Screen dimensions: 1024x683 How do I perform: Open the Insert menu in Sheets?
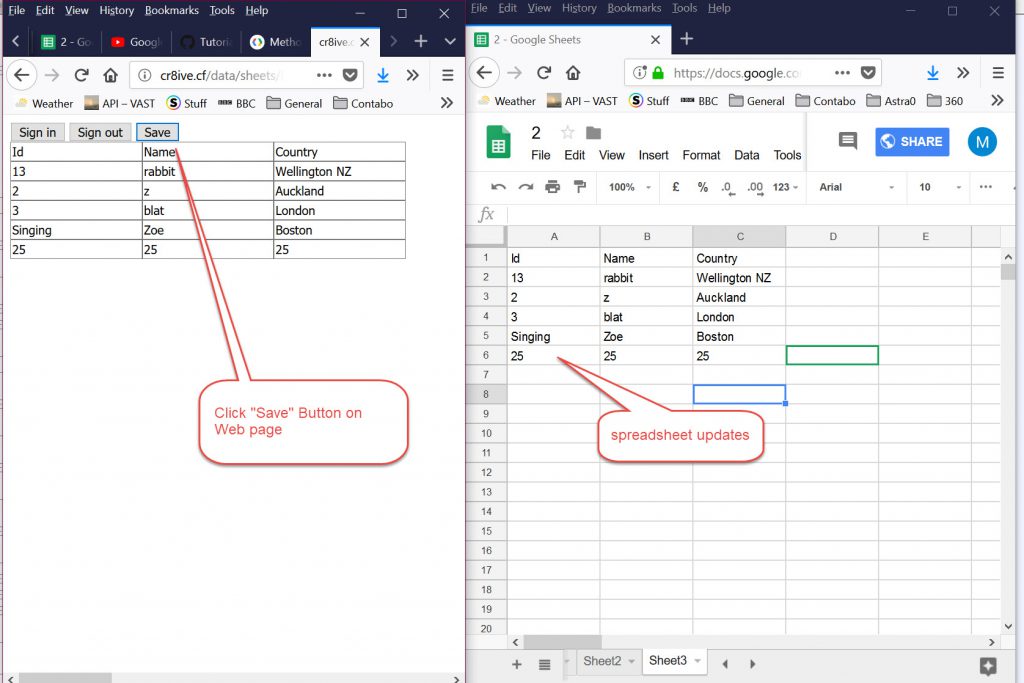[653, 155]
